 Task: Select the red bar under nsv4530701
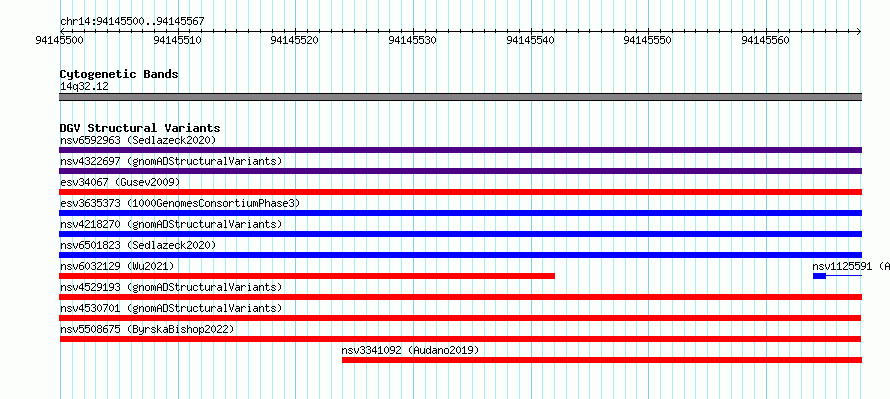coord(460,318)
